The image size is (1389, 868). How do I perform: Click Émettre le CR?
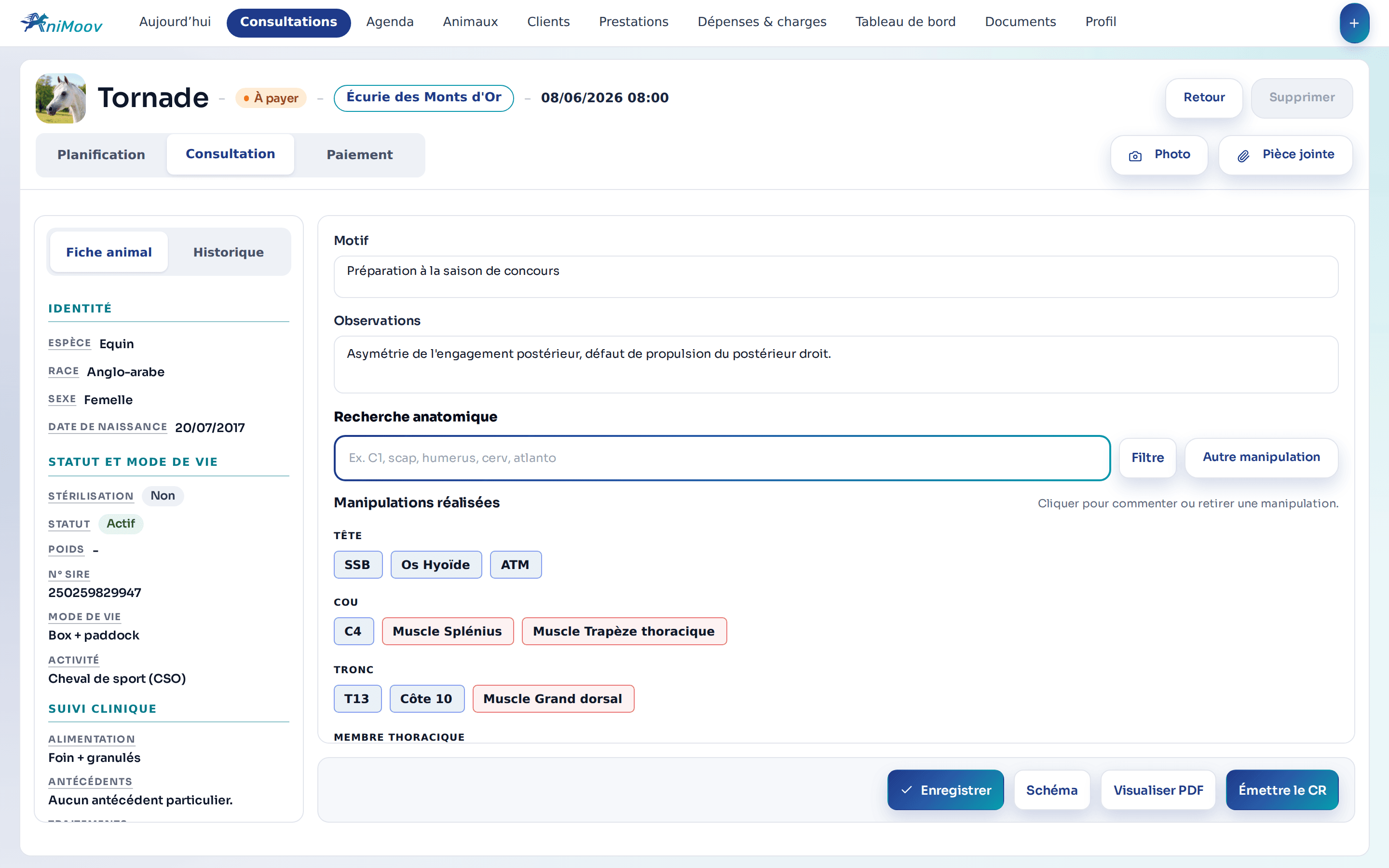coord(1281,790)
